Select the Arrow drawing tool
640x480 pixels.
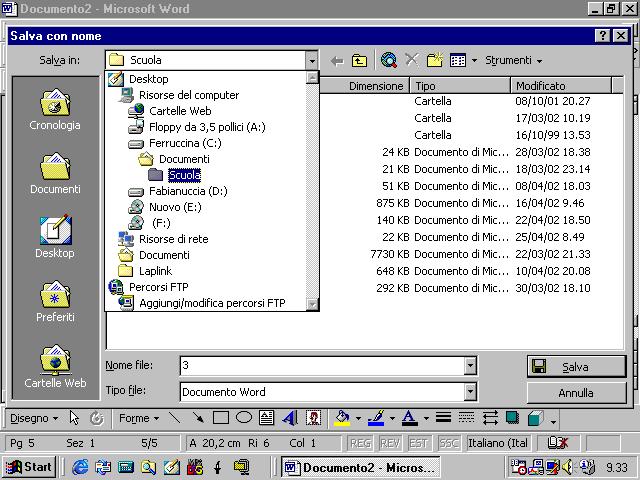[198, 418]
